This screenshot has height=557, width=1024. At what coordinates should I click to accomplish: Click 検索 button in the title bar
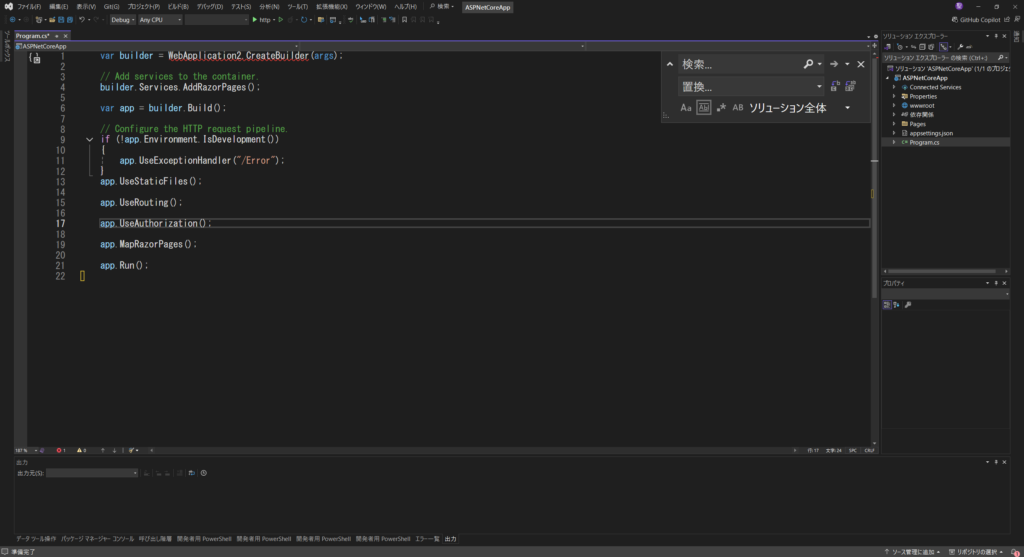click(x=441, y=7)
